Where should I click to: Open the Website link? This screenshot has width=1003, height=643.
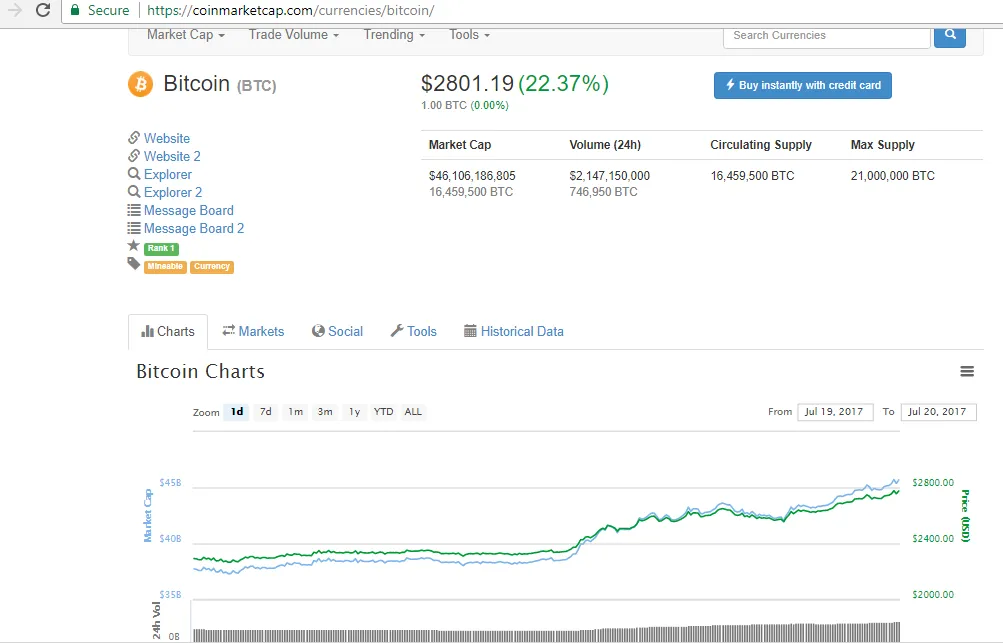point(167,138)
